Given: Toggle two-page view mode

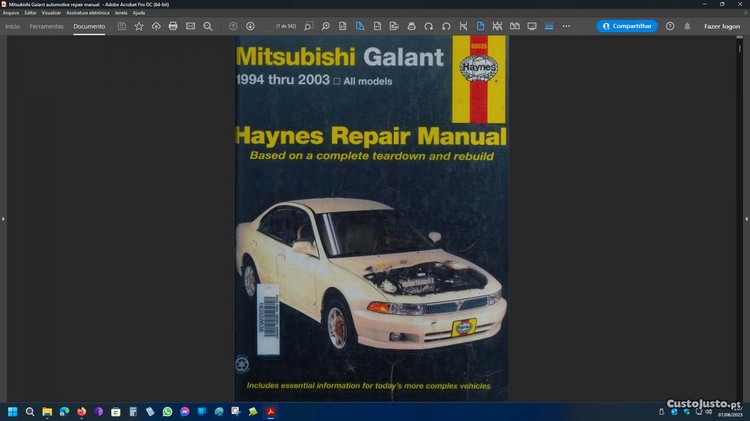Looking at the screenshot, I should pos(515,26).
